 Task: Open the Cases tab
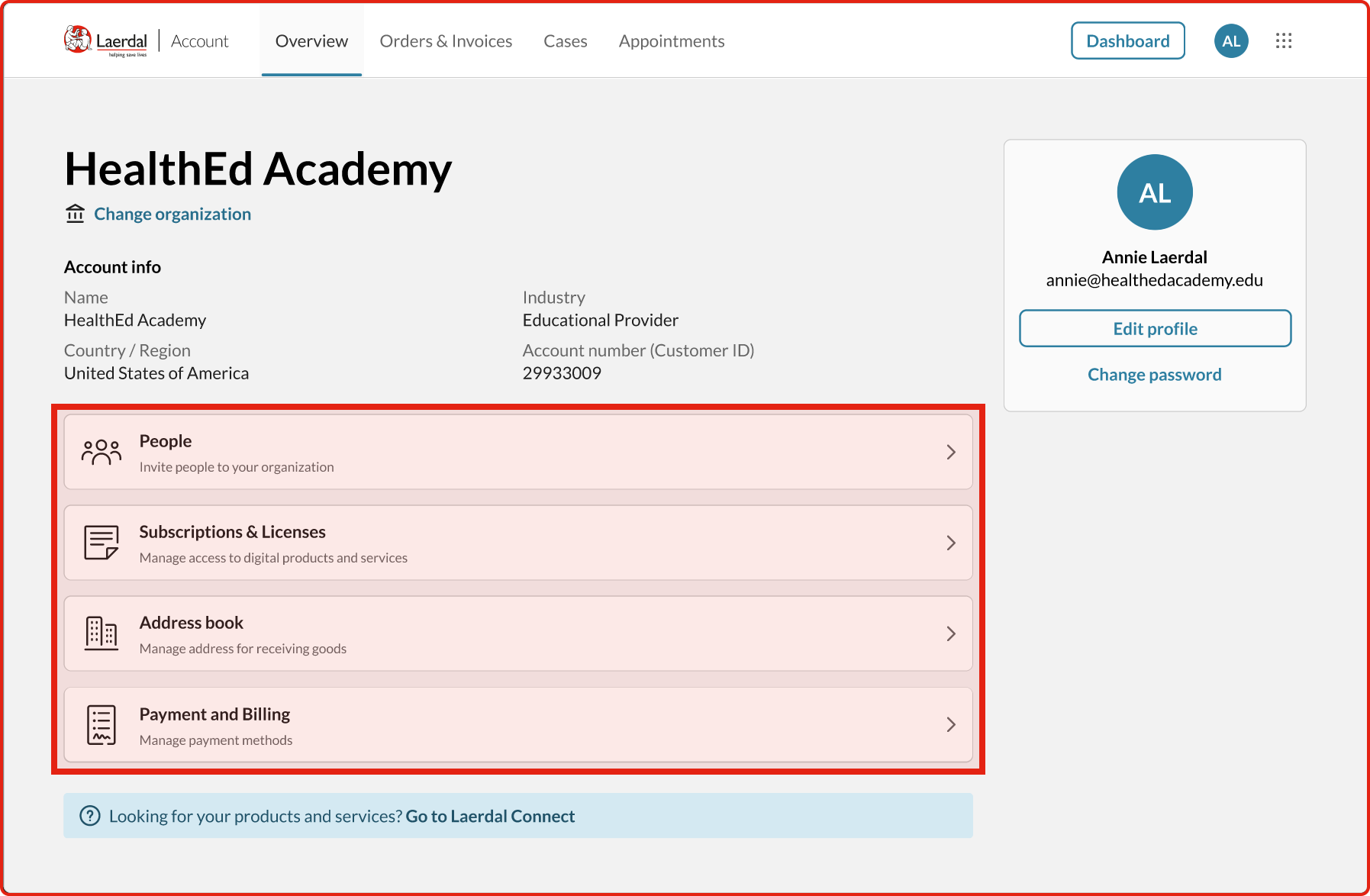pyautogui.click(x=565, y=41)
